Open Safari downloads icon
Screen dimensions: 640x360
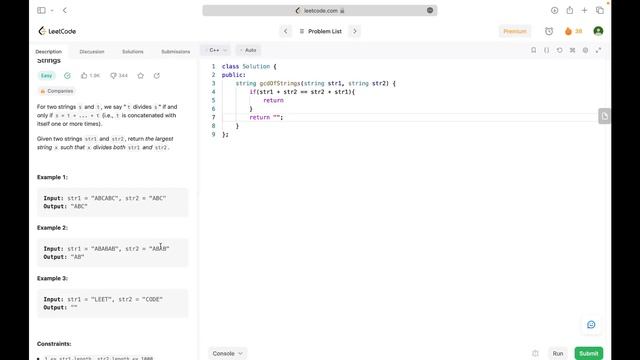click(x=554, y=11)
